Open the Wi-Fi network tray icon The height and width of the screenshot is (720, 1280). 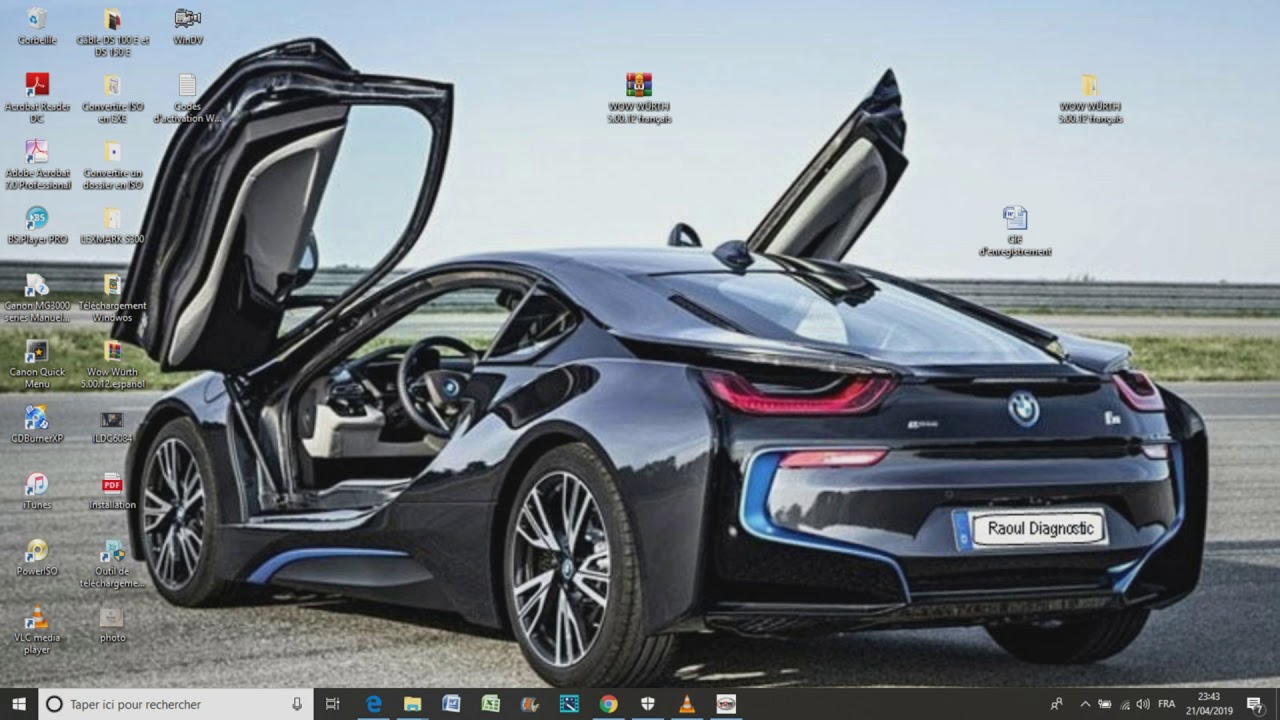pyautogui.click(x=1124, y=704)
